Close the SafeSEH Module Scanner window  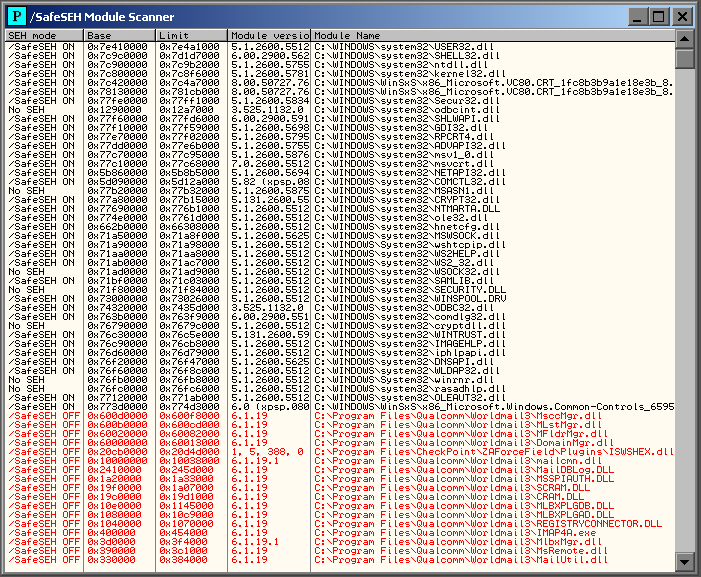[682, 17]
